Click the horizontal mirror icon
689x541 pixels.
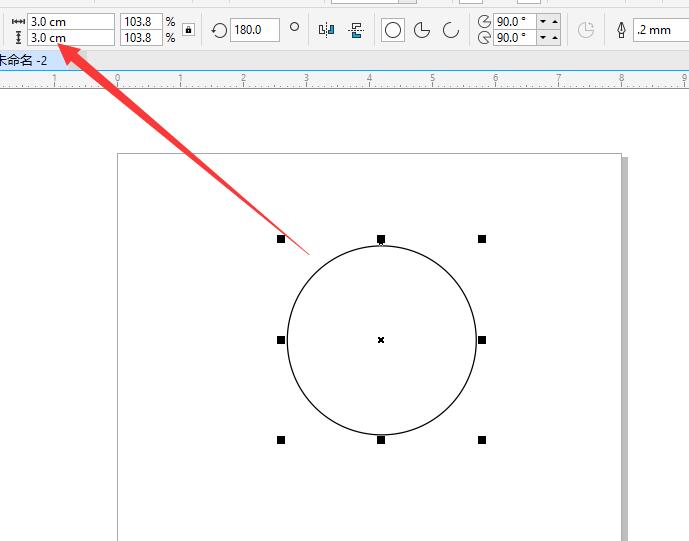click(326, 30)
